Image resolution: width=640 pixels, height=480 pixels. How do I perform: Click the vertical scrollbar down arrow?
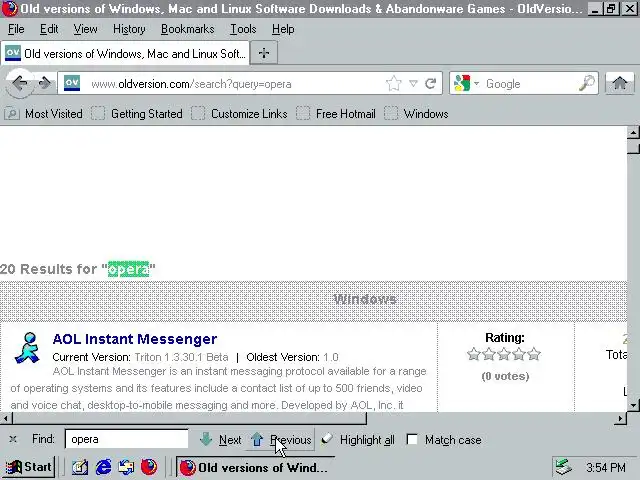(x=633, y=405)
